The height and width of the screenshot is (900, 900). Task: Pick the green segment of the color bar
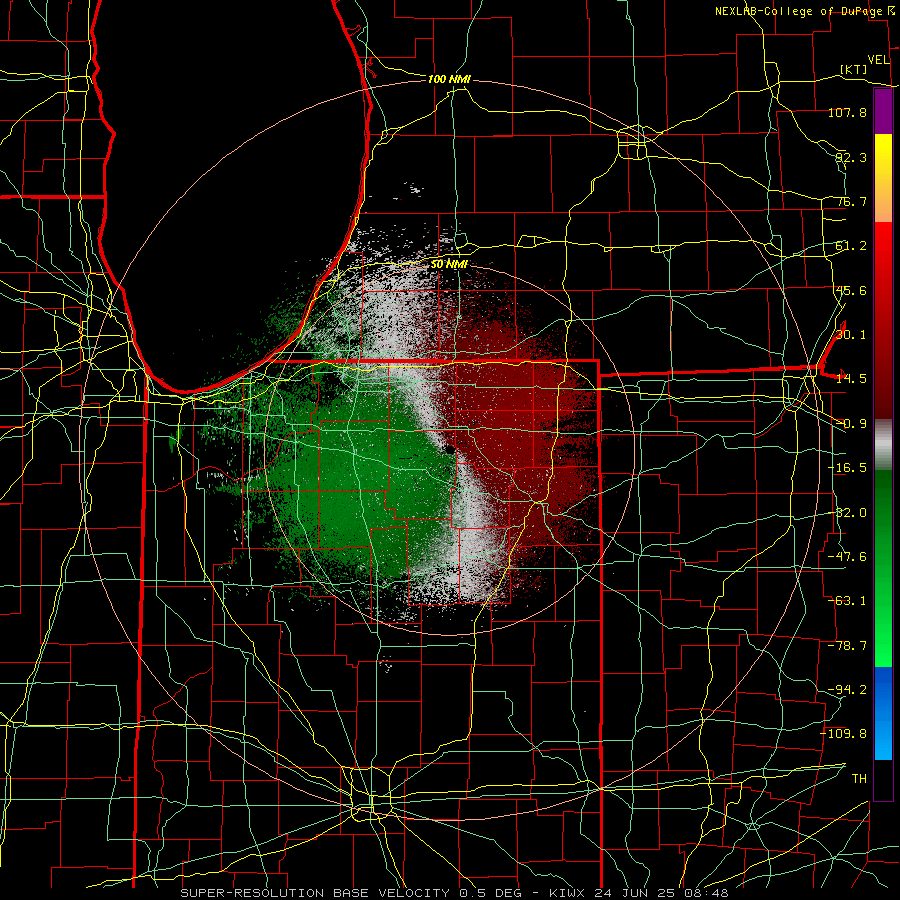883,568
